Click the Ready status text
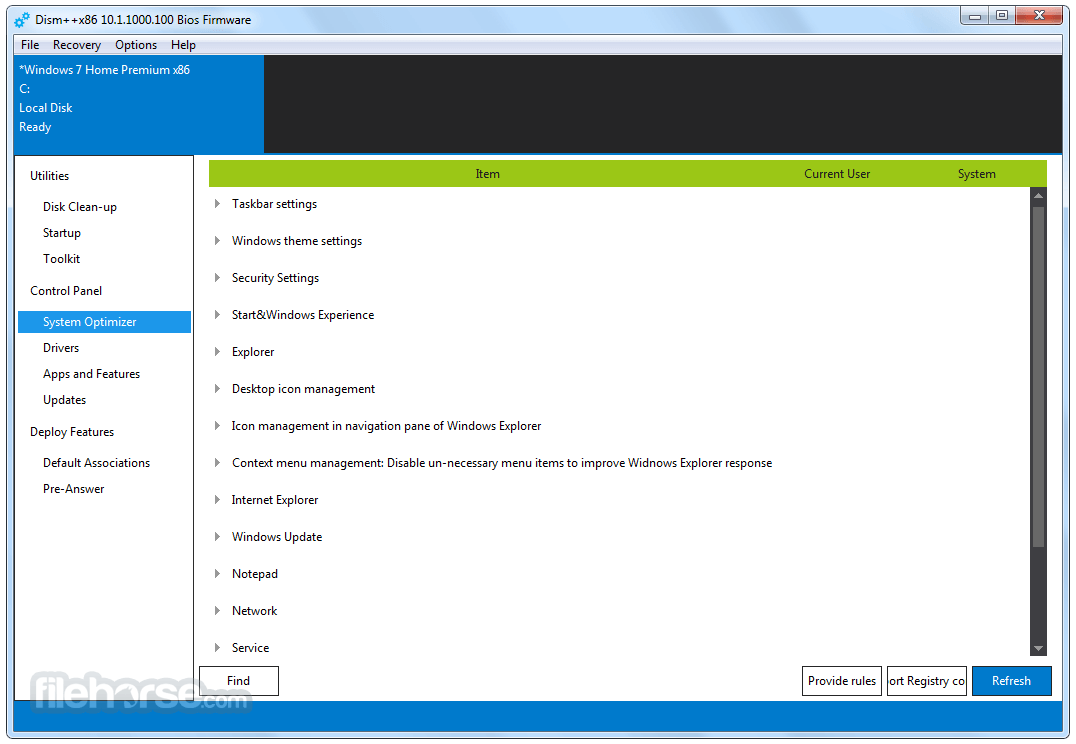This screenshot has width=1076, height=744. (35, 127)
